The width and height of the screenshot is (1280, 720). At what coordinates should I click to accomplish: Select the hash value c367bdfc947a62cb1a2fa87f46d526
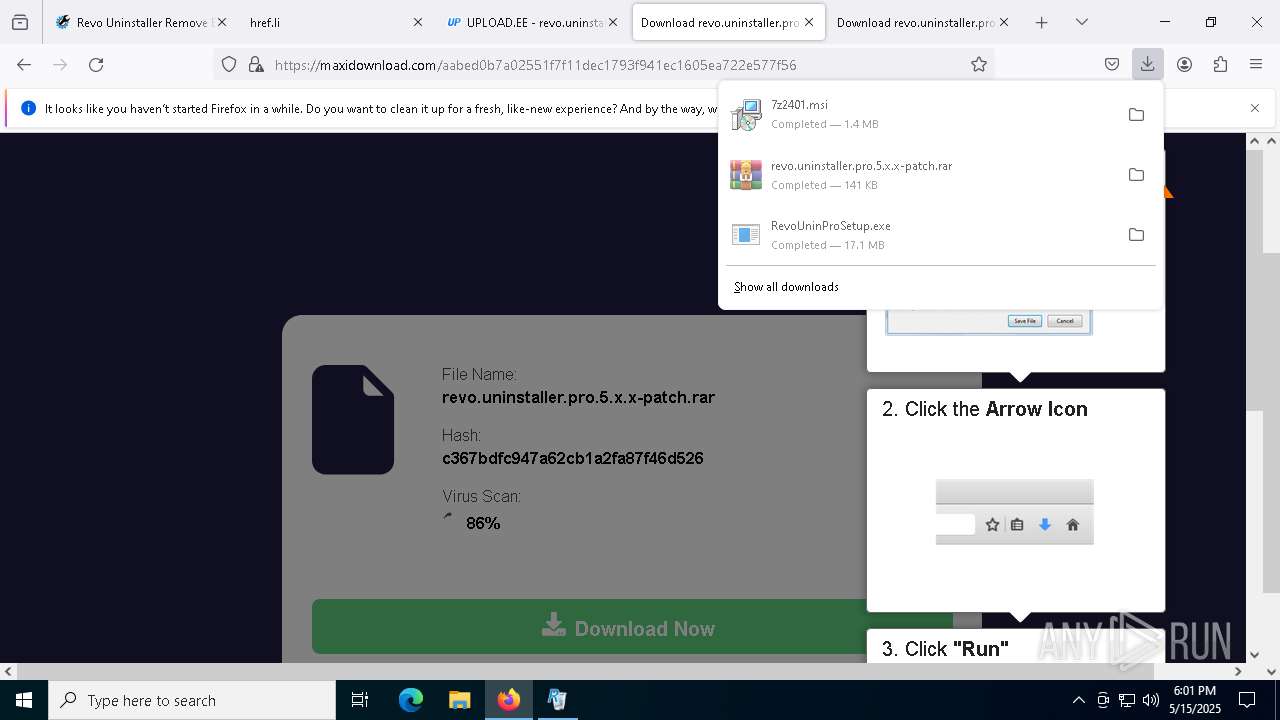click(573, 458)
